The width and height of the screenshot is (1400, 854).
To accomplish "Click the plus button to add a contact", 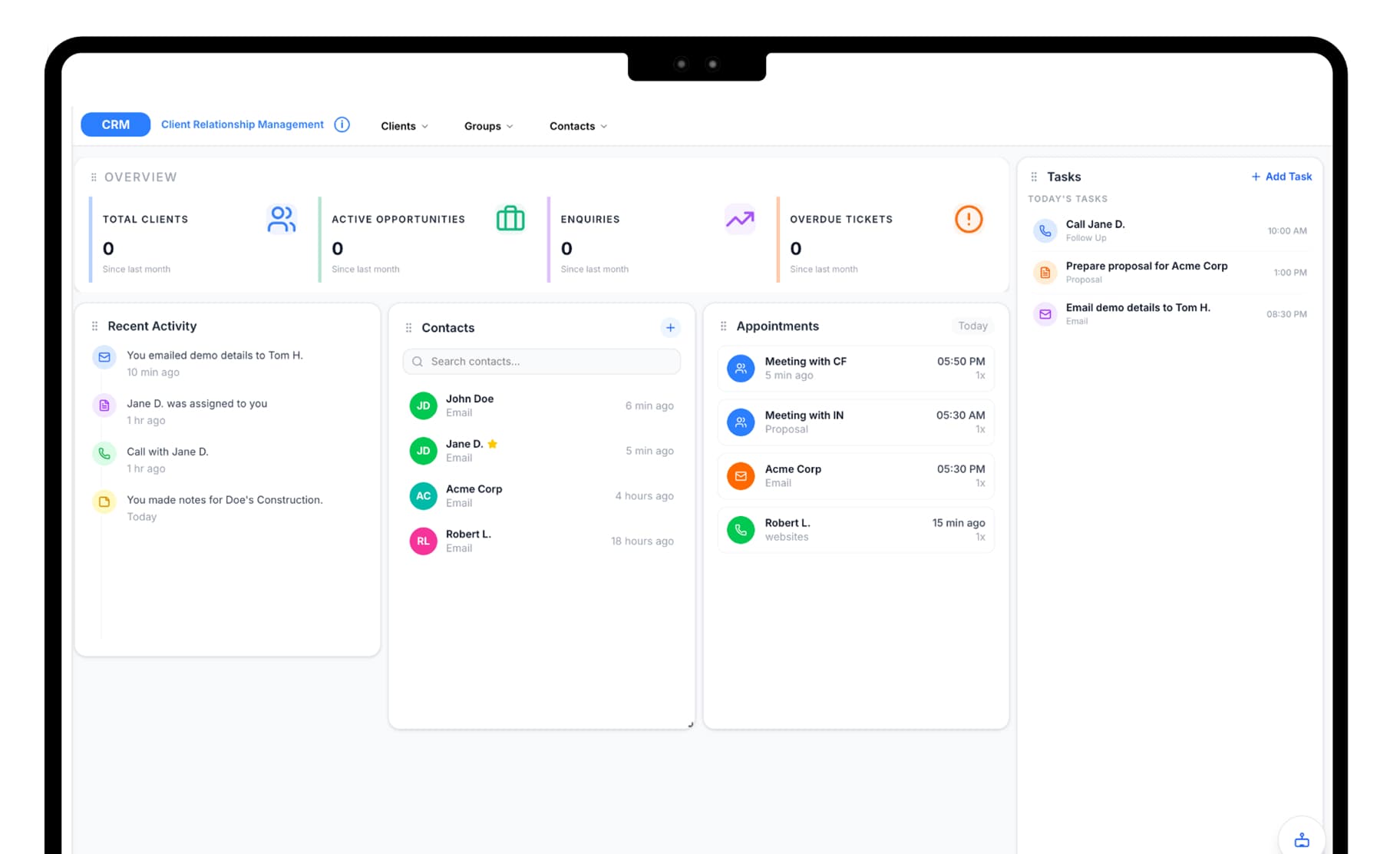I will click(670, 328).
